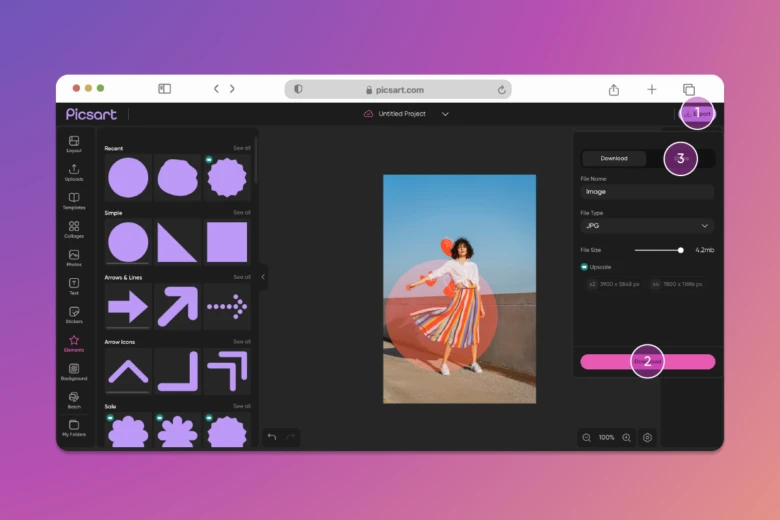
Task: Open canvas settings gear icon
Action: pos(647,438)
